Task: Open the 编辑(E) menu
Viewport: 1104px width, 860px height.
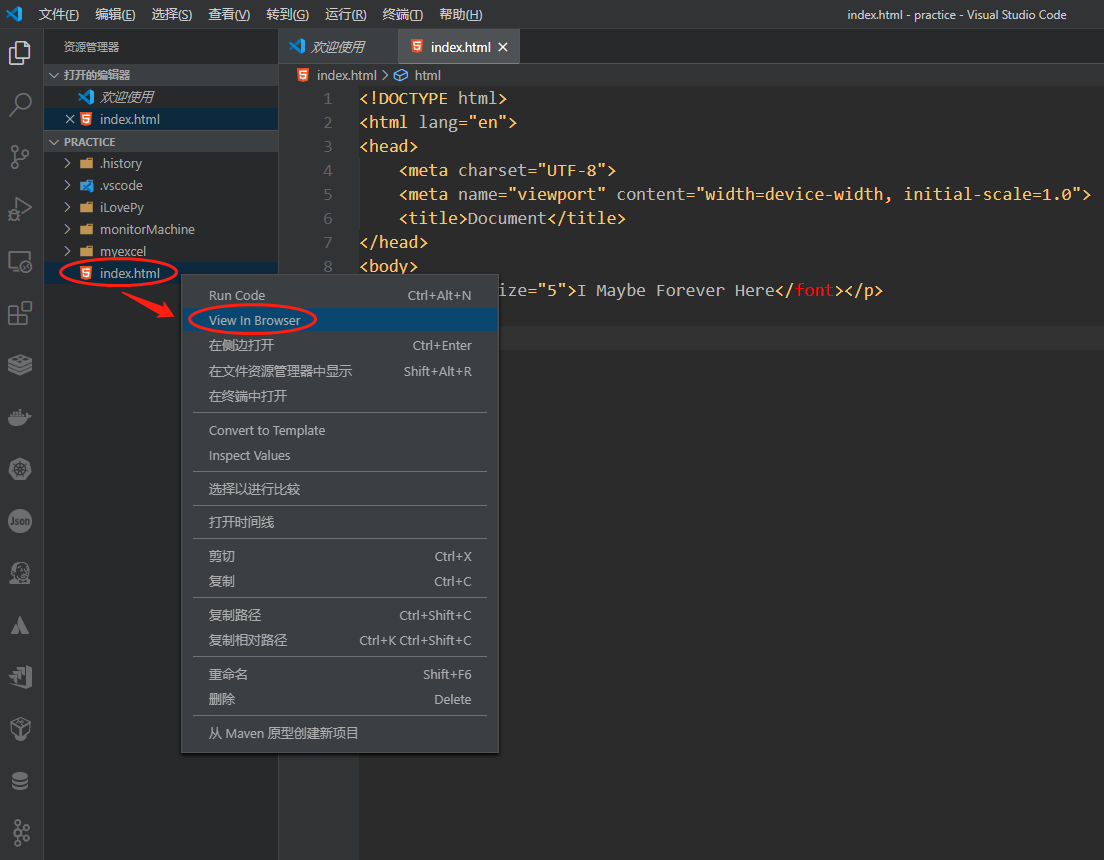Action: (x=115, y=14)
